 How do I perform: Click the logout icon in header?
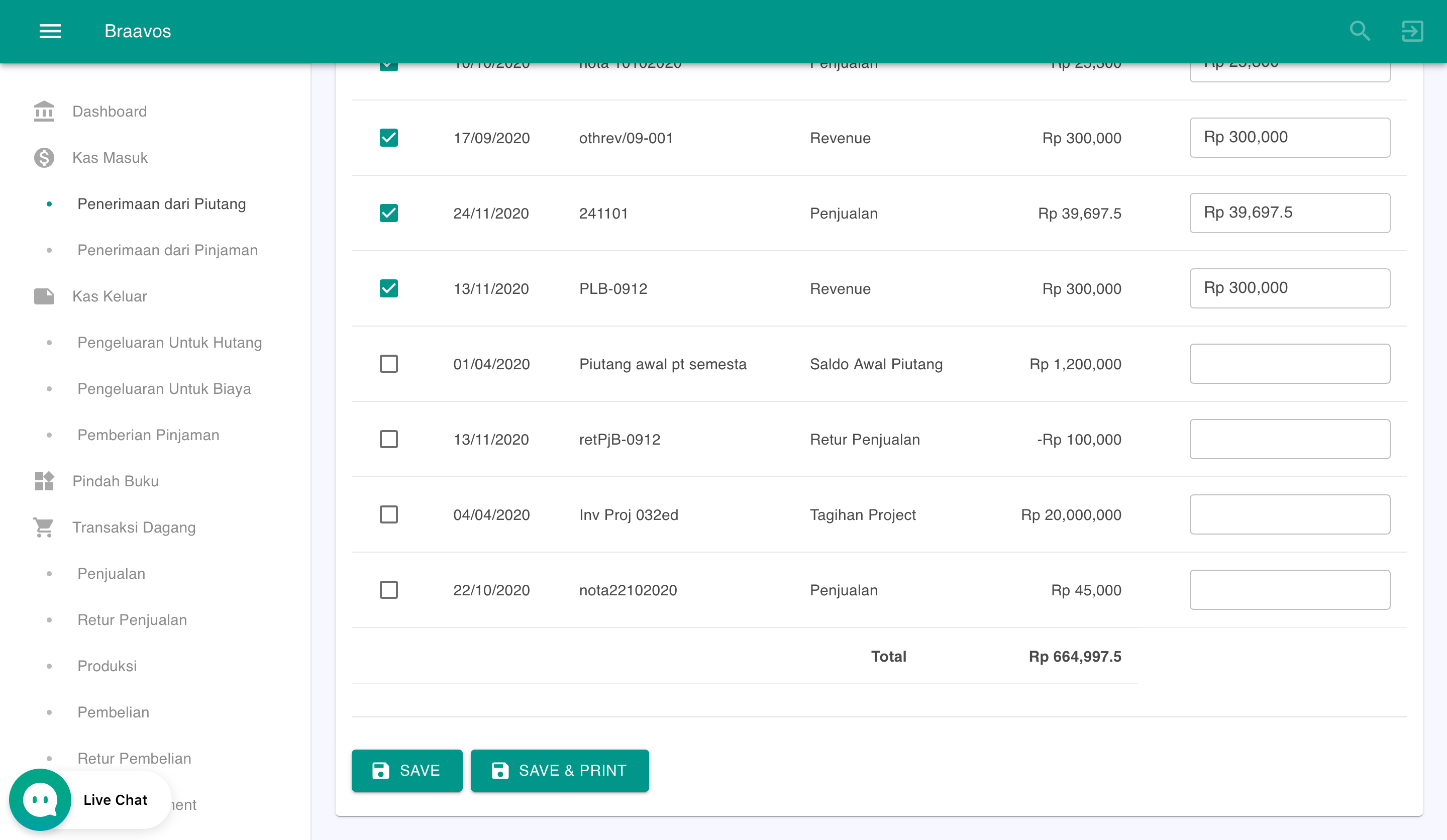tap(1412, 31)
